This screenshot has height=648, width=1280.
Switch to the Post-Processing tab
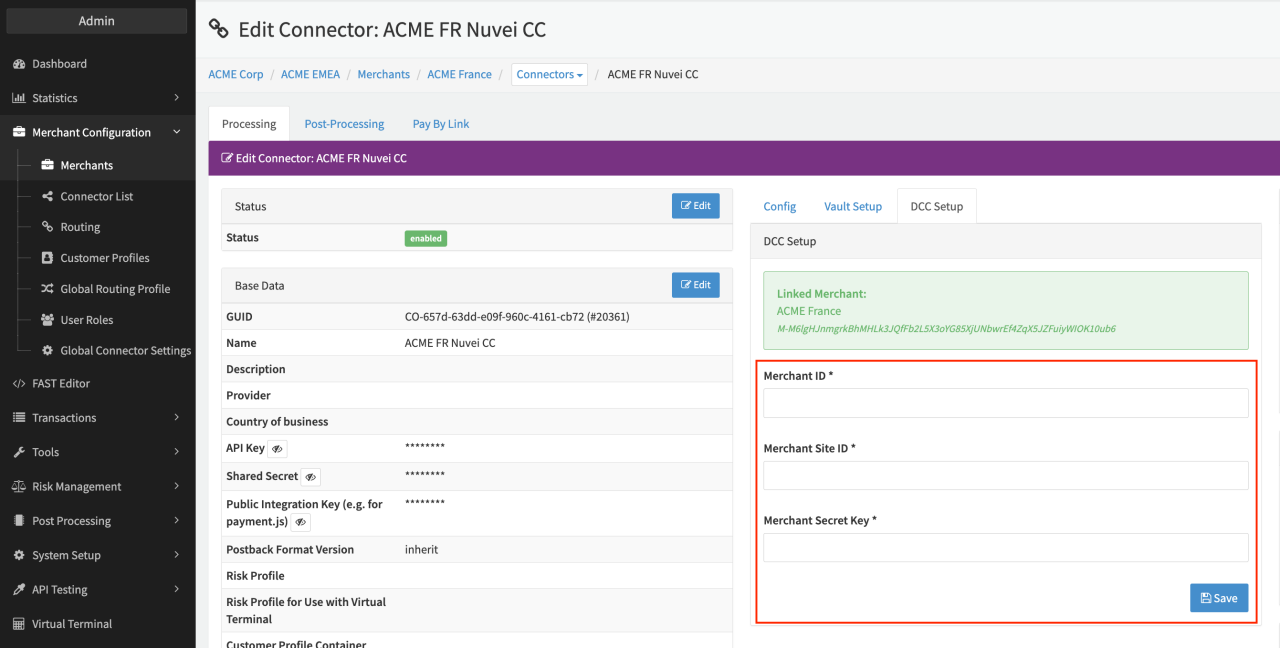pyautogui.click(x=344, y=124)
